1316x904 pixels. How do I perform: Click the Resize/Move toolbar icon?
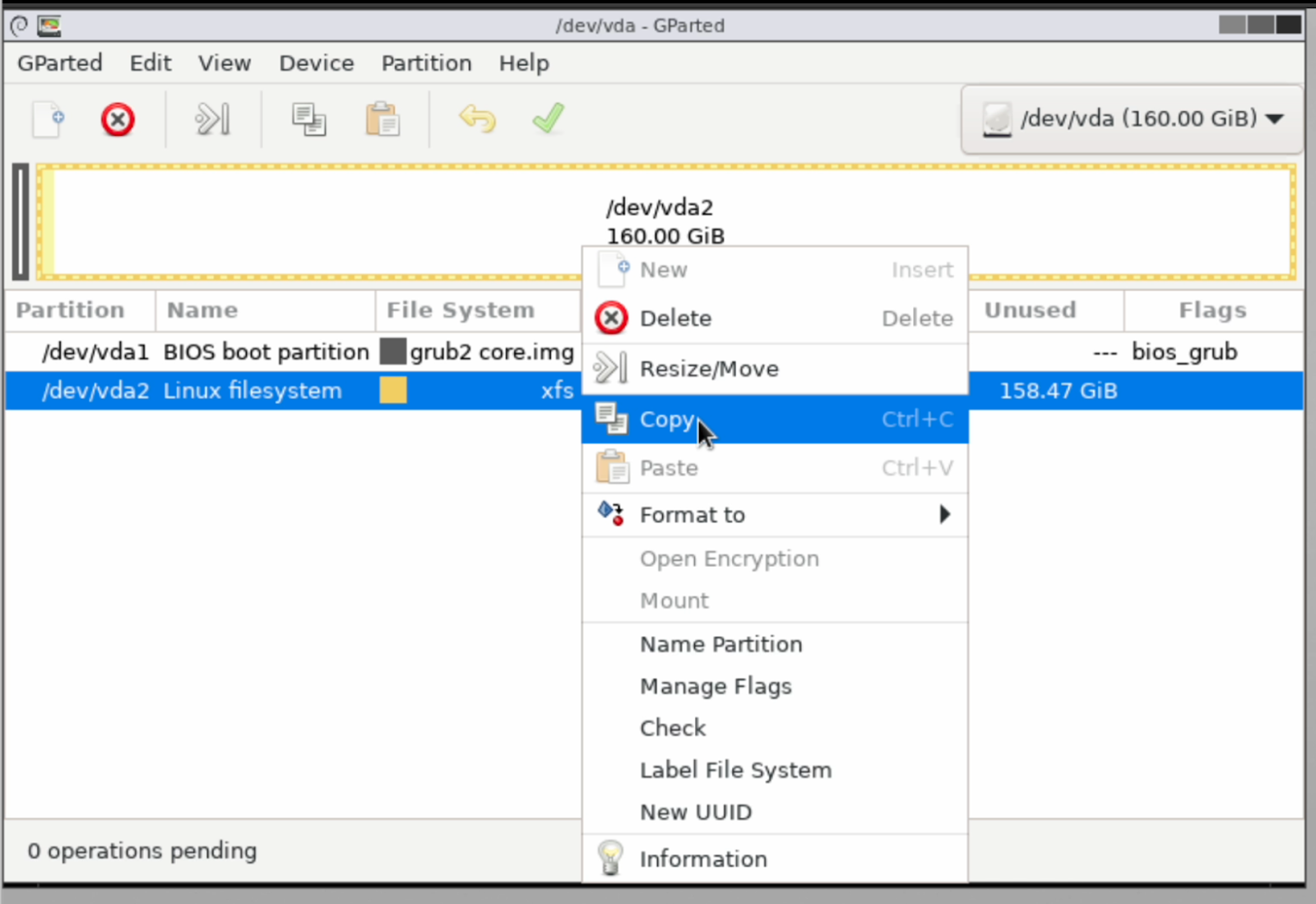pos(212,120)
